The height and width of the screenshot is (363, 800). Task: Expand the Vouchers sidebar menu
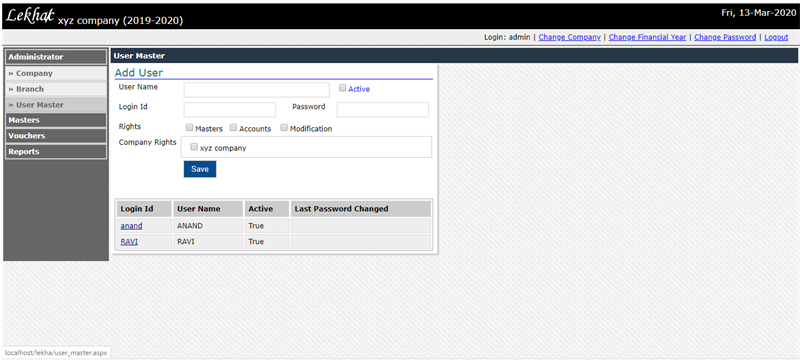pyautogui.click(x=56, y=136)
